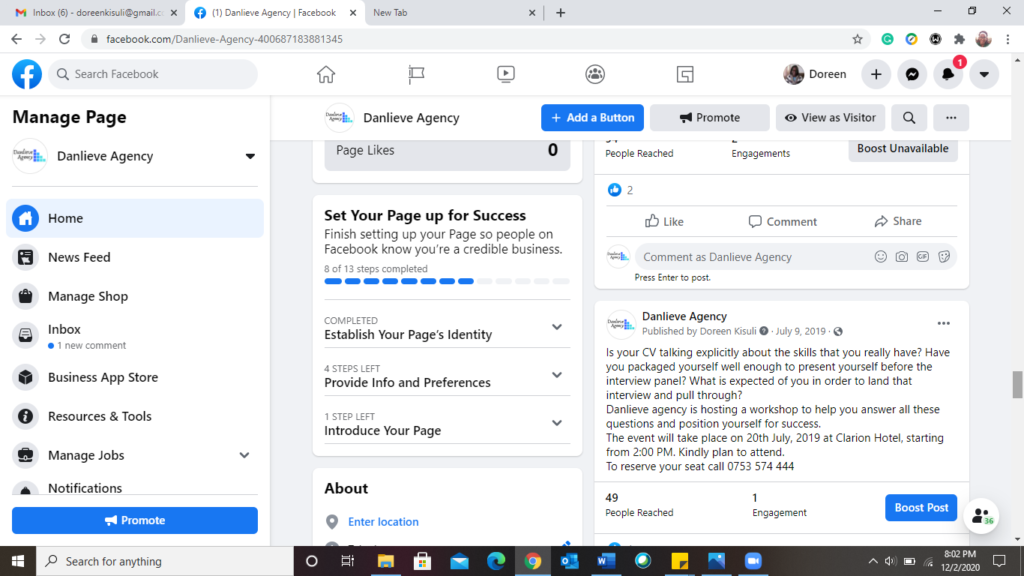Expand Manage Jobs submenu
The height and width of the screenshot is (576, 1024).
pos(244,455)
